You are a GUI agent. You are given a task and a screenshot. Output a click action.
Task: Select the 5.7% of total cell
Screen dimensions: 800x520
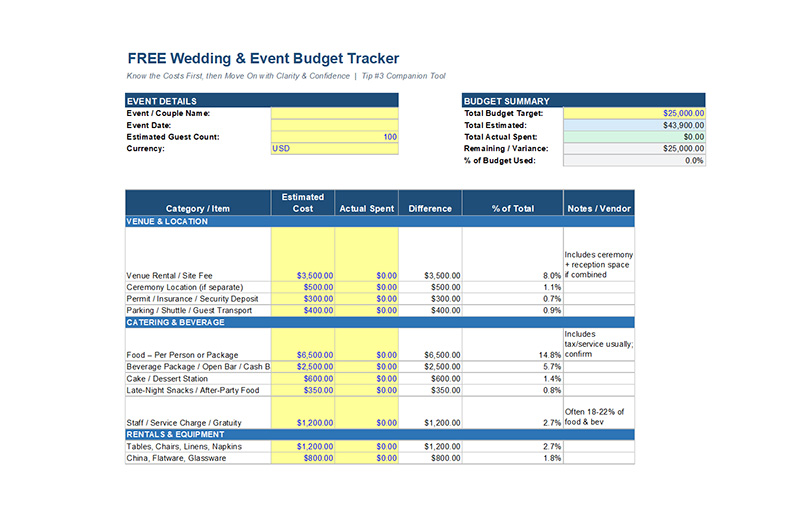point(513,367)
